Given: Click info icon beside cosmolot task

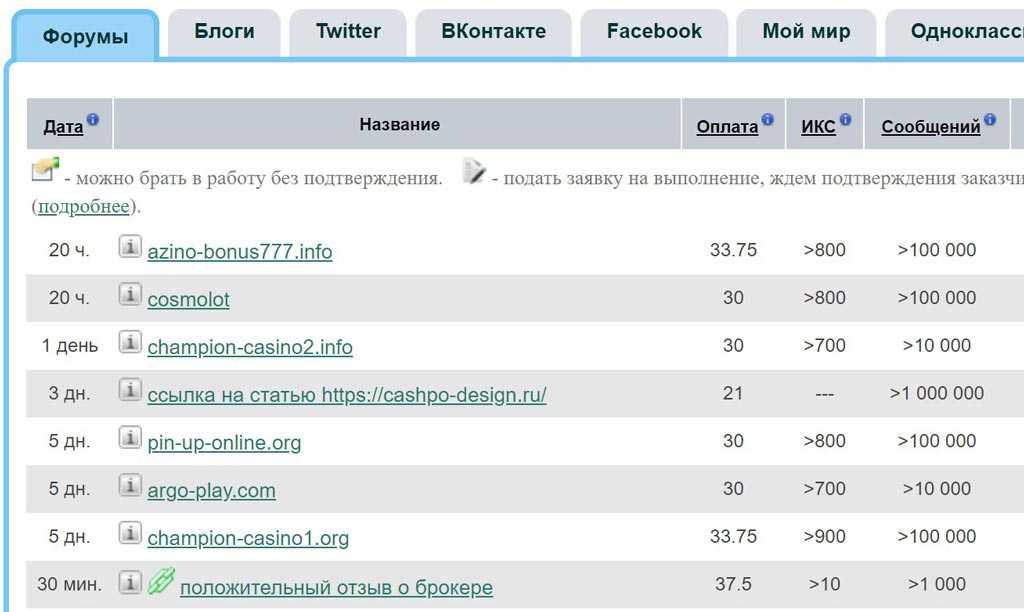Looking at the screenshot, I should coord(130,295).
